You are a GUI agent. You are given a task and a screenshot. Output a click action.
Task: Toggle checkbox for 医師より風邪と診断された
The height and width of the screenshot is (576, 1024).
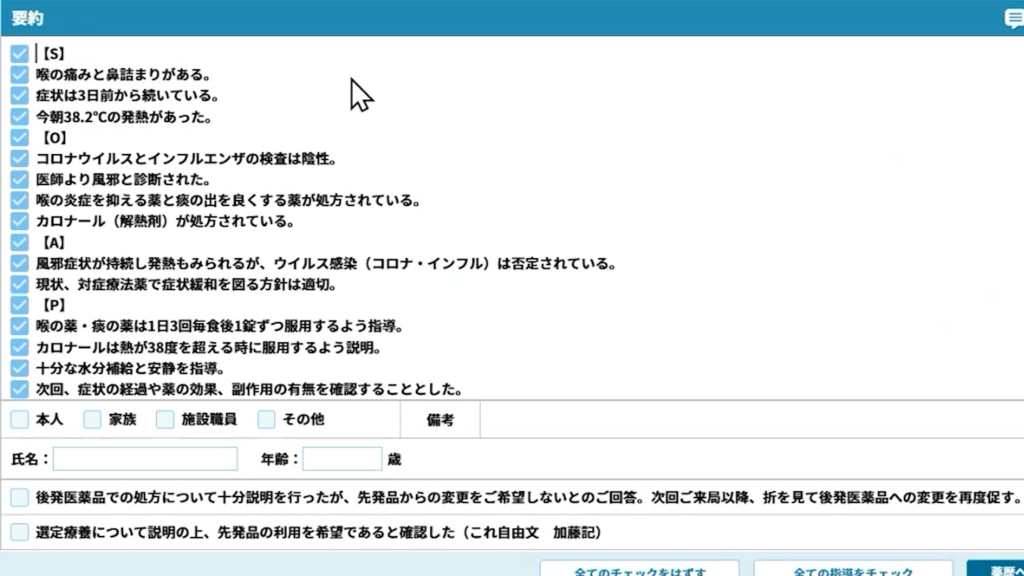tap(19, 180)
